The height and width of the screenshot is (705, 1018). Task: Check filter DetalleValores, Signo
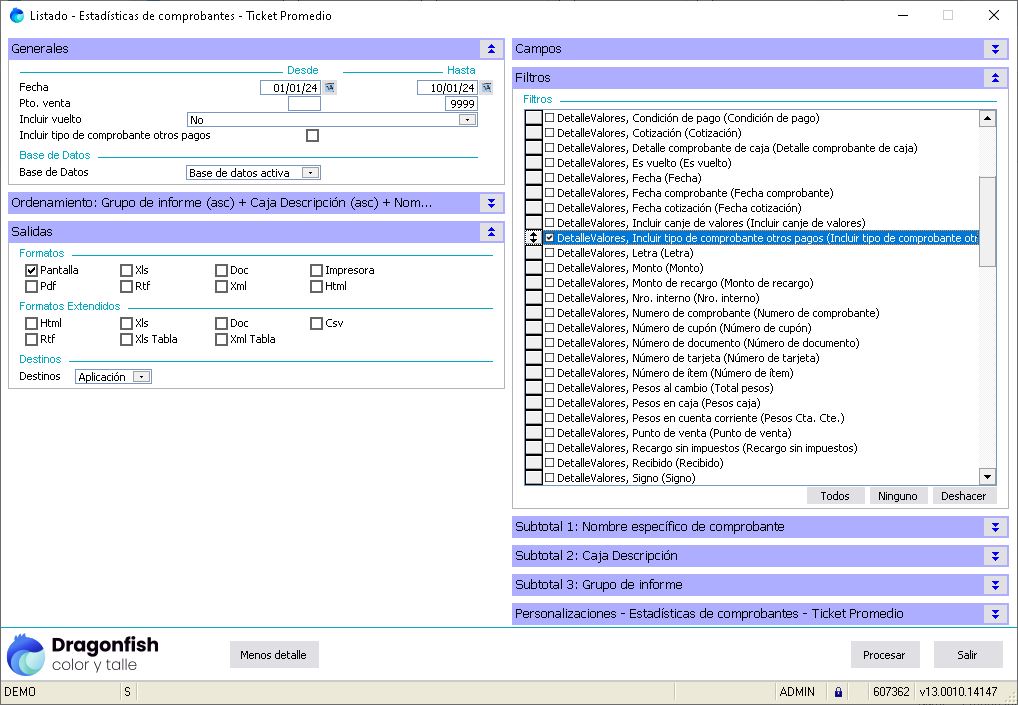coord(549,478)
